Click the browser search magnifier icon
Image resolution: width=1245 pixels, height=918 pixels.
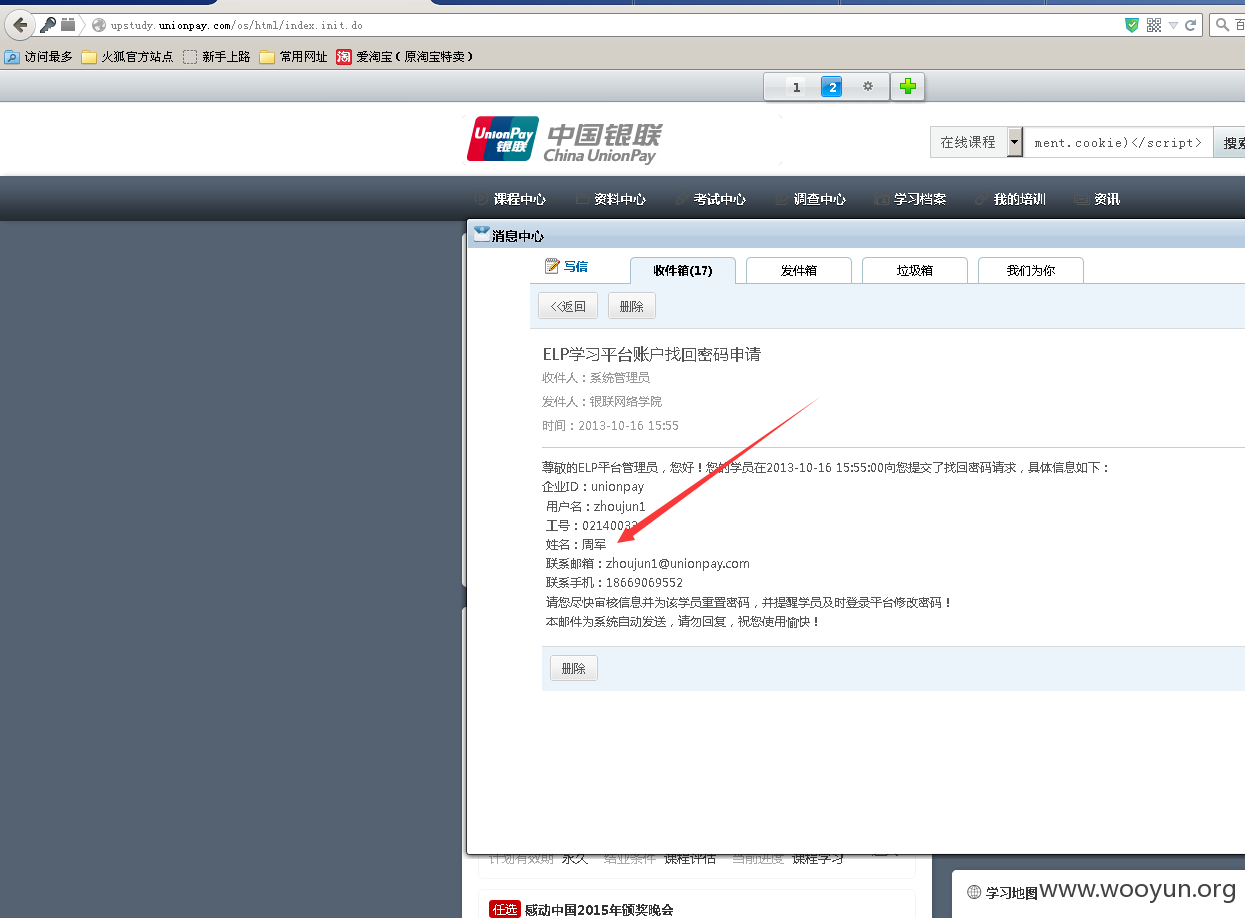point(1223,25)
